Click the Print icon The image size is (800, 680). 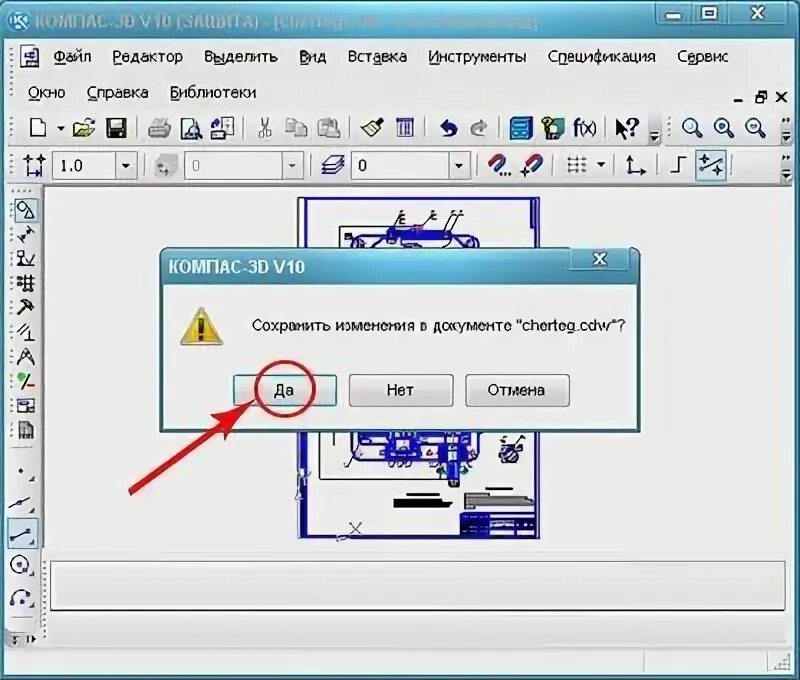click(159, 128)
